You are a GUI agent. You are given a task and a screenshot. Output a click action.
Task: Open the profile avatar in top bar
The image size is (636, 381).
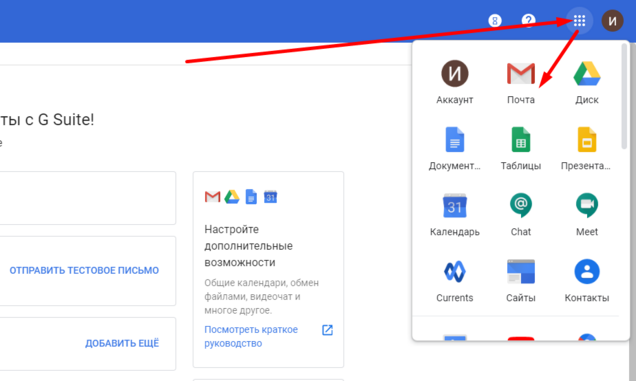(612, 20)
